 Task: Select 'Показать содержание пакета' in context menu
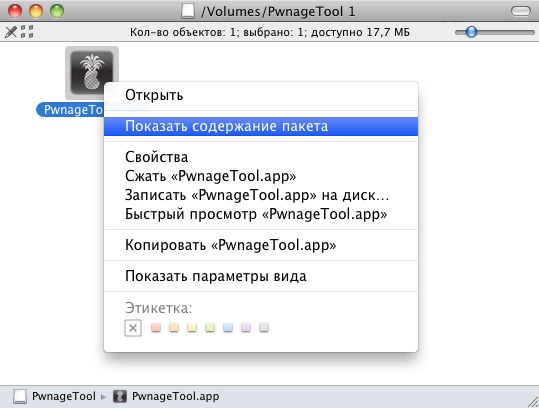(x=261, y=126)
